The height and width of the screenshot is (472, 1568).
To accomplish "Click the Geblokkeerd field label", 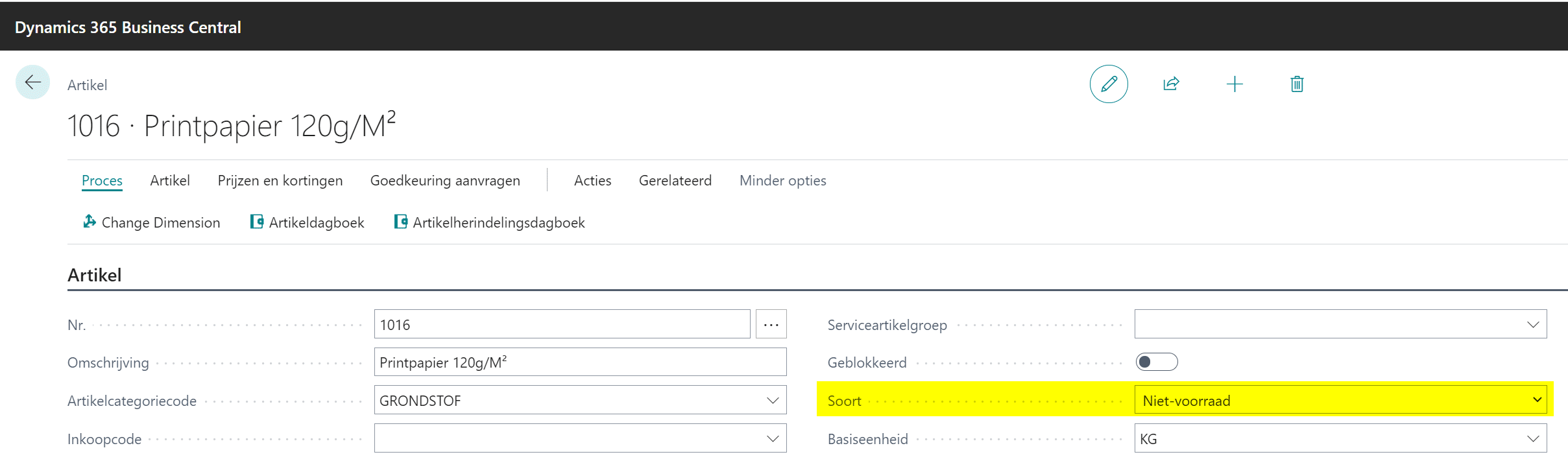I will click(867, 362).
